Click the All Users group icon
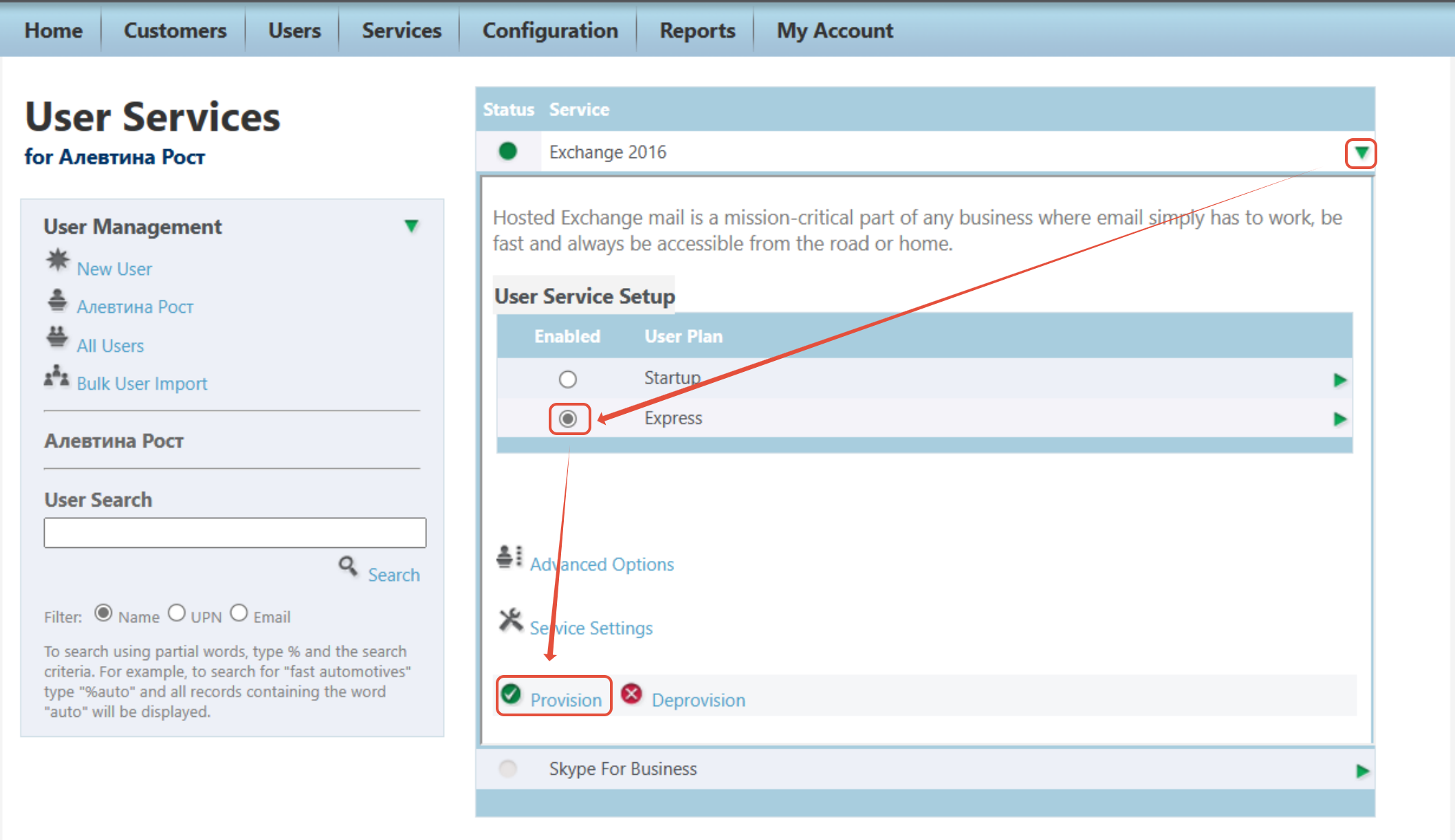 57,338
